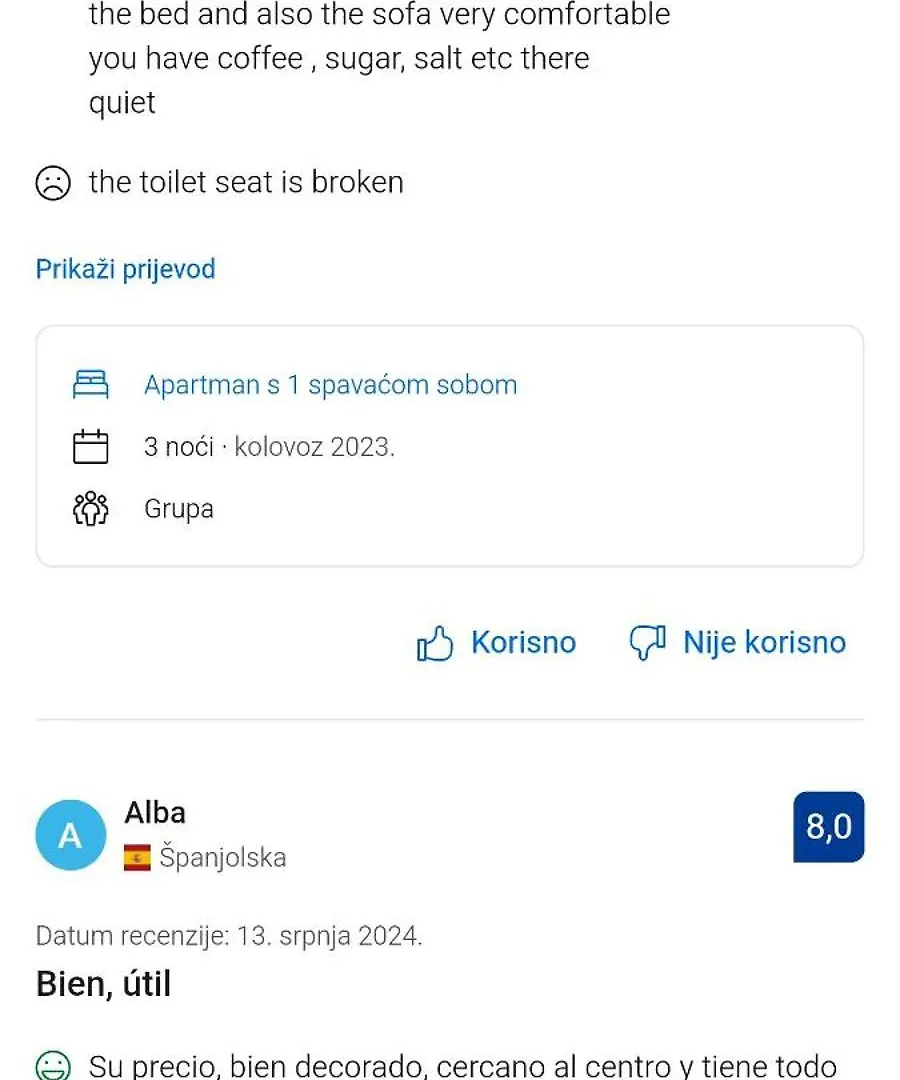Click the thumbs-down Nije korisno icon
Screen dimensions: 900x1080
pos(647,643)
